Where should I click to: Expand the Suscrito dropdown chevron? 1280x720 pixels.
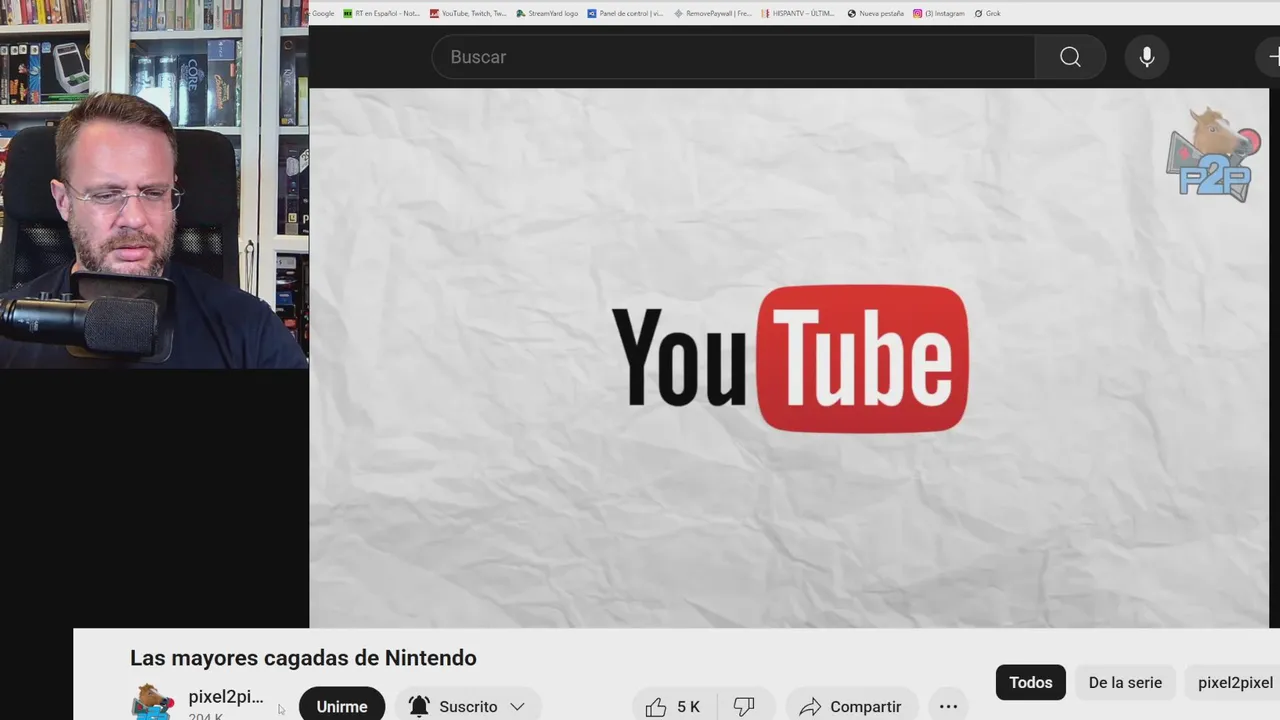click(x=517, y=706)
